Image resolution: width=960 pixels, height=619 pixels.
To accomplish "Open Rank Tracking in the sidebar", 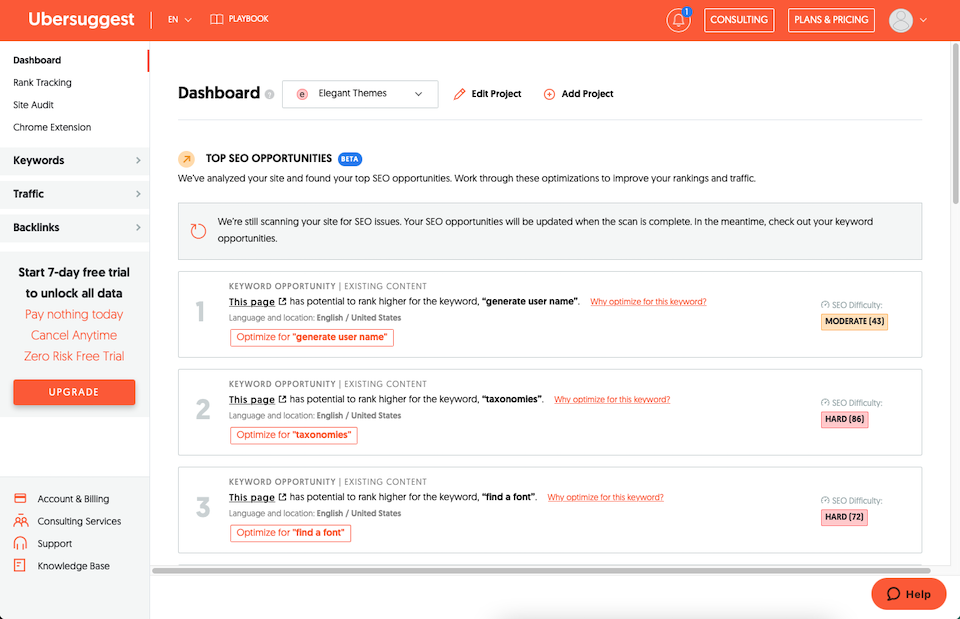I will [x=42, y=83].
